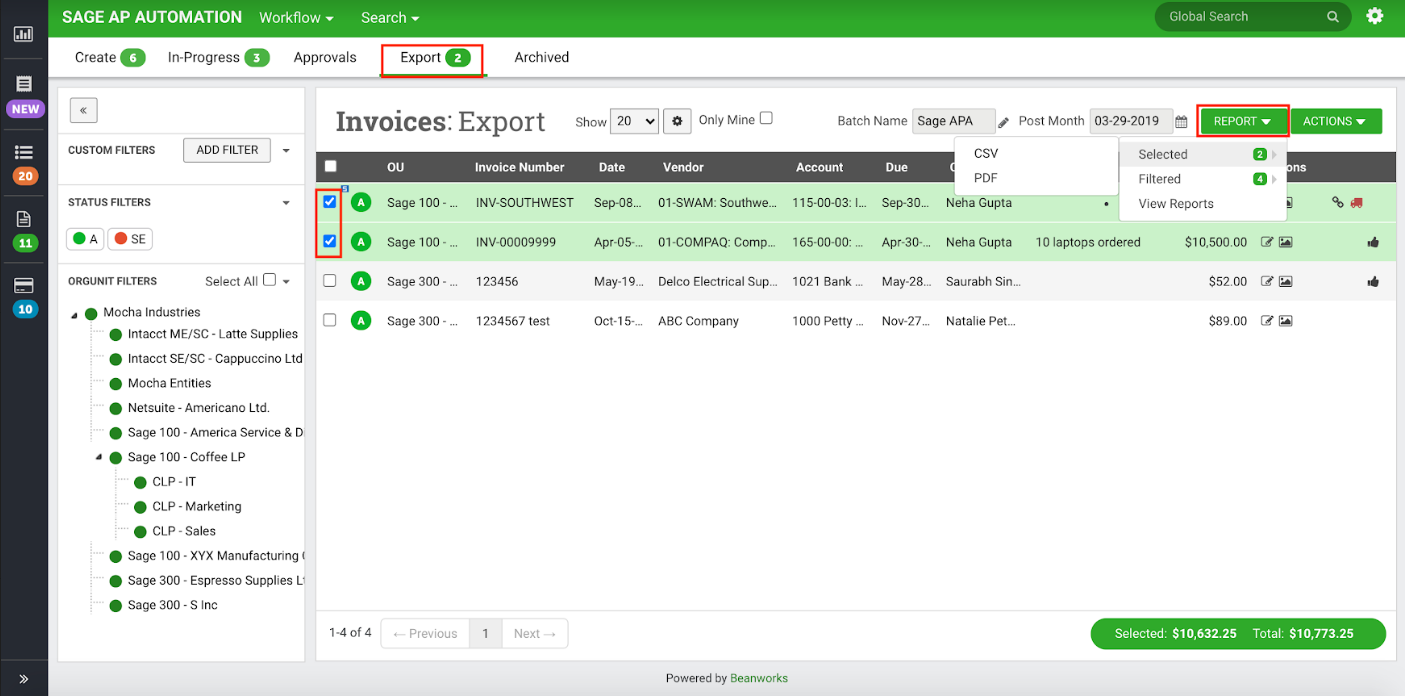This screenshot has width=1405, height=696.
Task: Click red truck icon on INV-SOUTHWEST row
Action: point(1356,202)
